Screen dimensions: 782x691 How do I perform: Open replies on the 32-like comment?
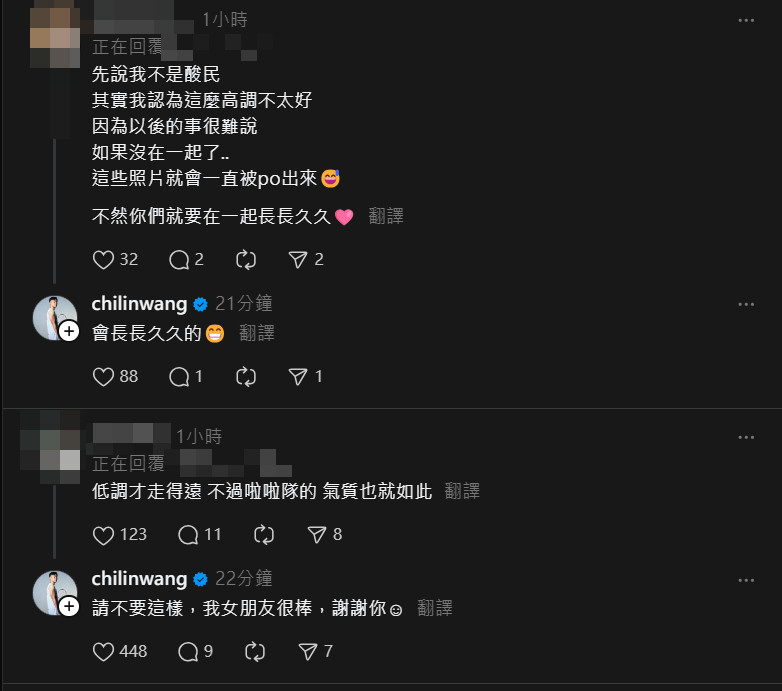(179, 260)
